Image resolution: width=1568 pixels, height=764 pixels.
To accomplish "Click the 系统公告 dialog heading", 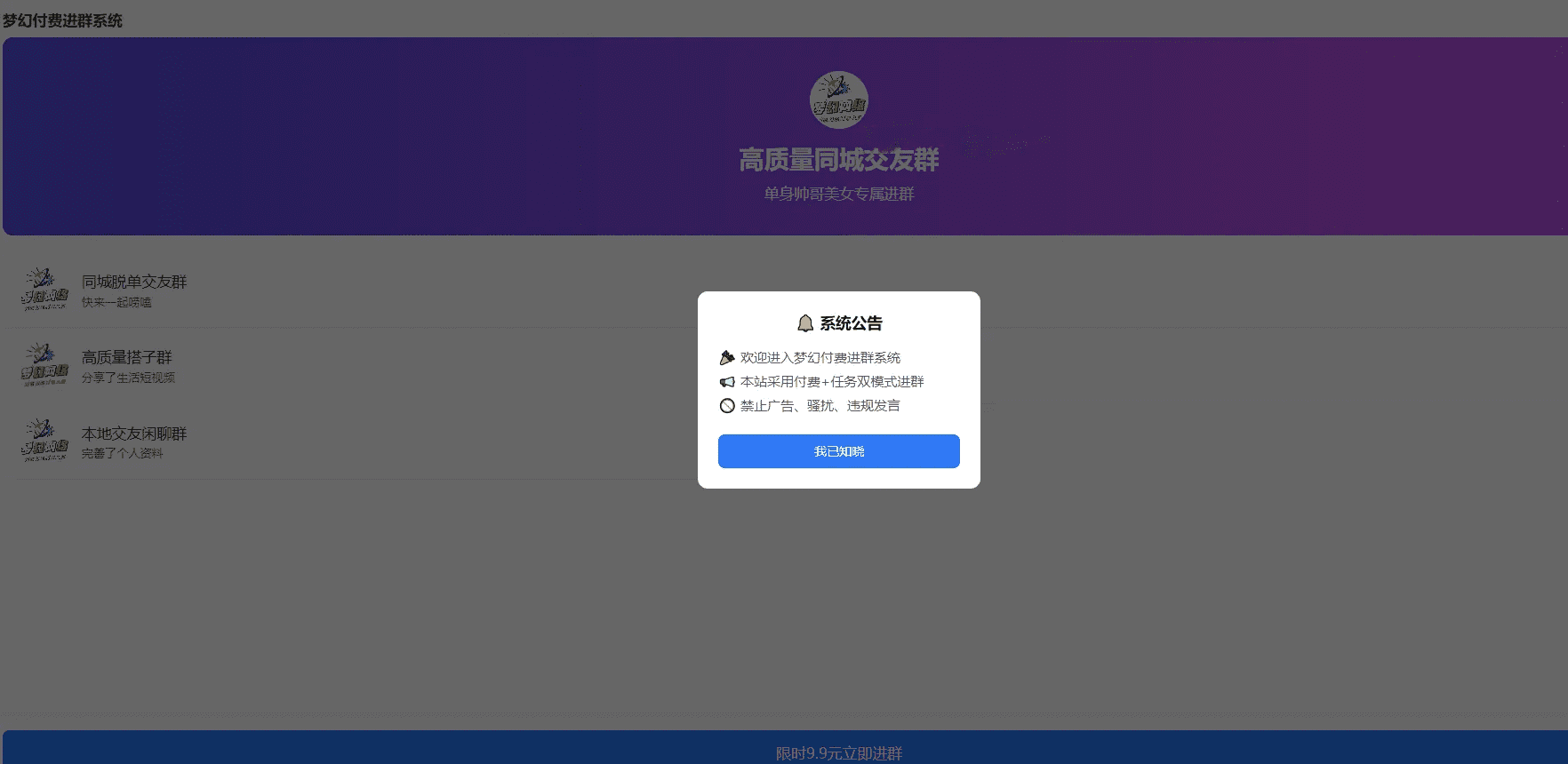I will pos(851,323).
